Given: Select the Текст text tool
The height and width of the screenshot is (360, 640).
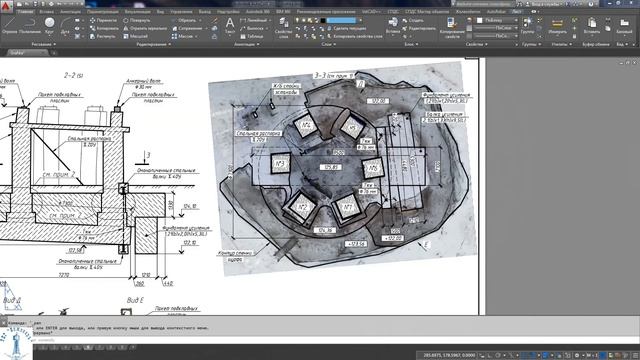Looking at the screenshot, I should pos(230,25).
